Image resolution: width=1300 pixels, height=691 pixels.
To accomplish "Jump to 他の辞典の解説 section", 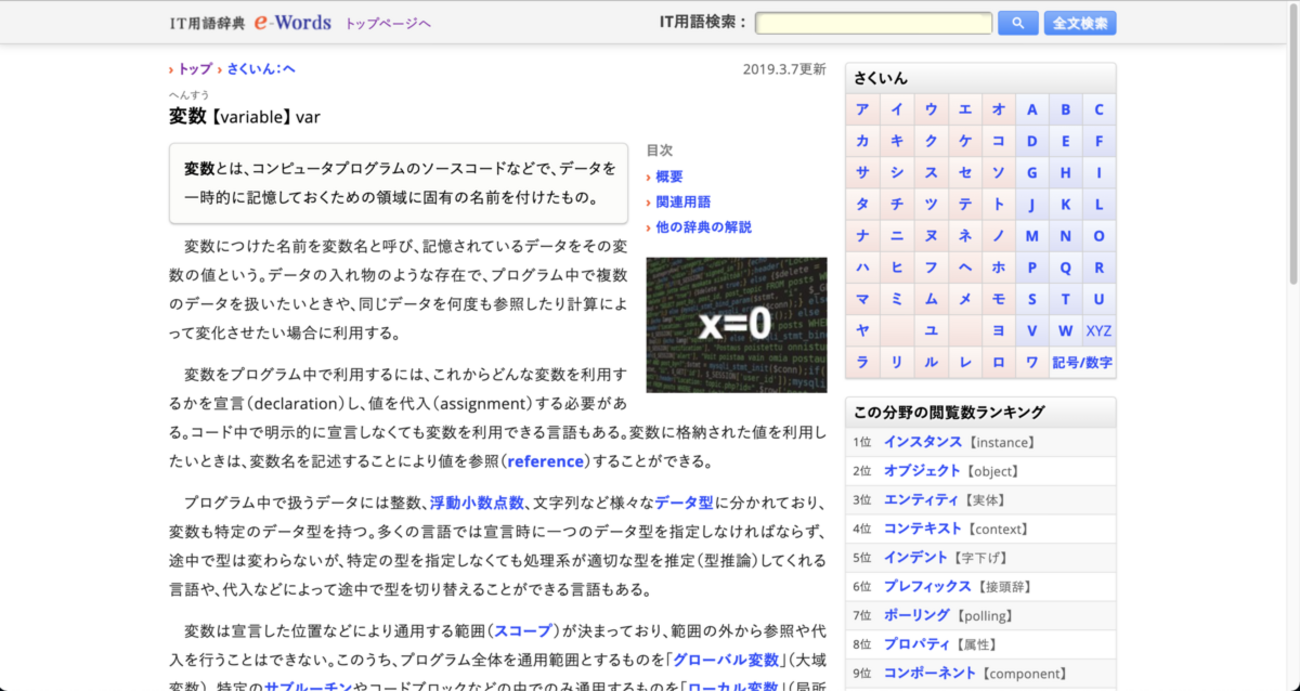I will point(703,227).
